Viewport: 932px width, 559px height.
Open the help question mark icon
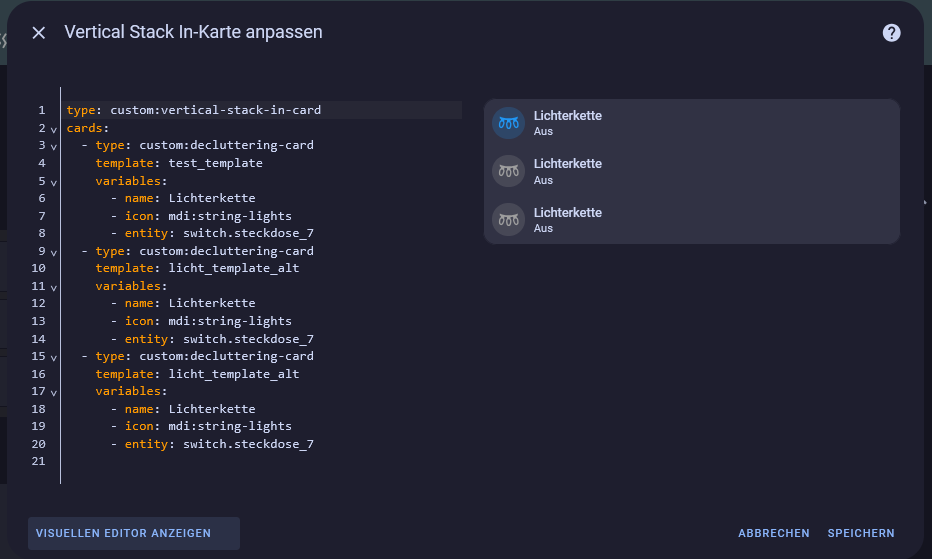[891, 33]
